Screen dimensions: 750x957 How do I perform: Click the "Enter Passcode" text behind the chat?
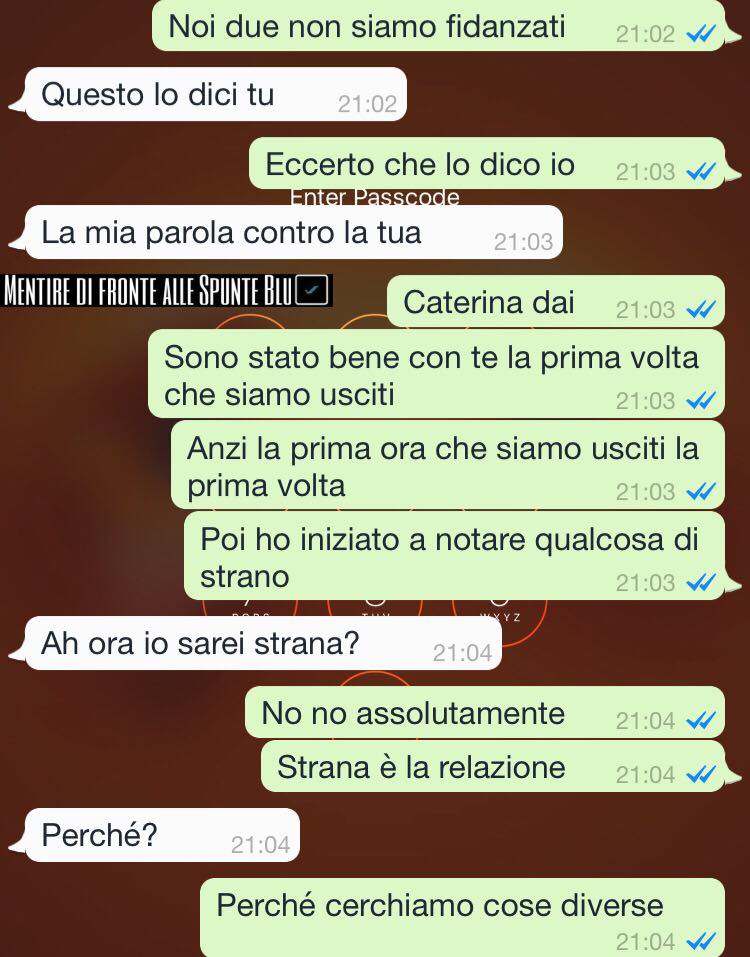pos(375,197)
